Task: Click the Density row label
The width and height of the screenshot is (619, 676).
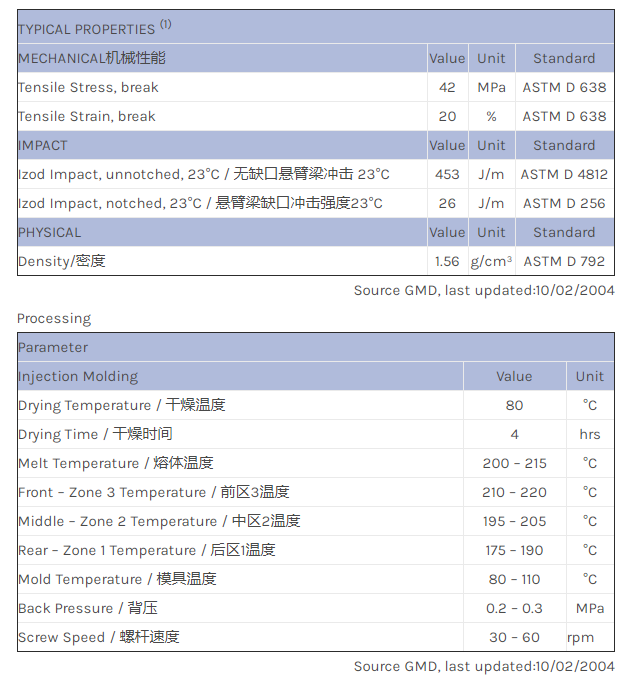Action: click(x=62, y=261)
